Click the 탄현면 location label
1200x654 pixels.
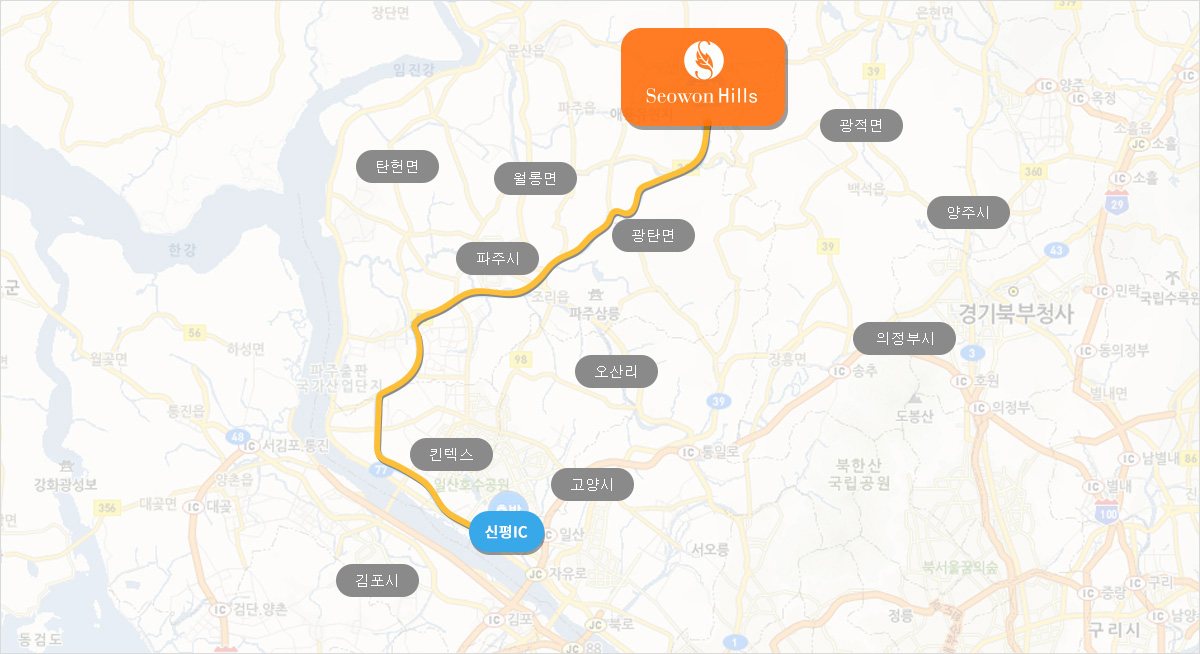tap(398, 166)
